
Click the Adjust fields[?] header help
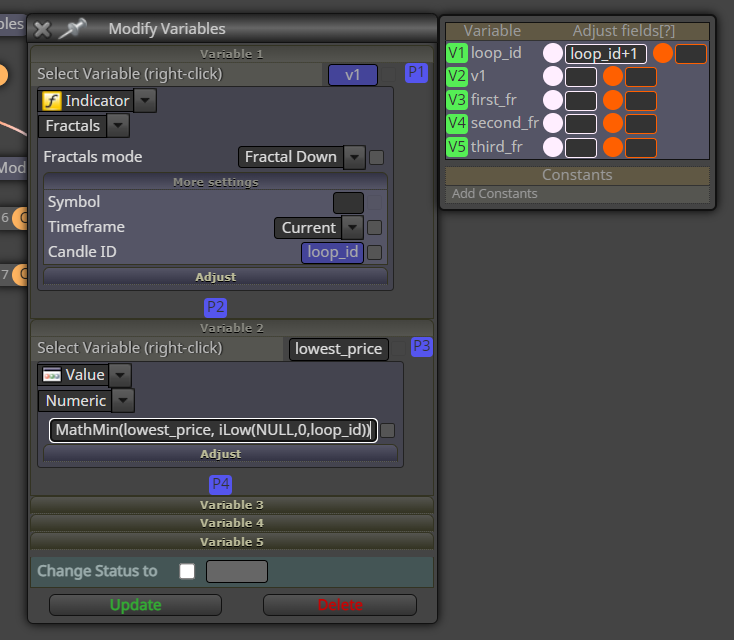click(624, 31)
